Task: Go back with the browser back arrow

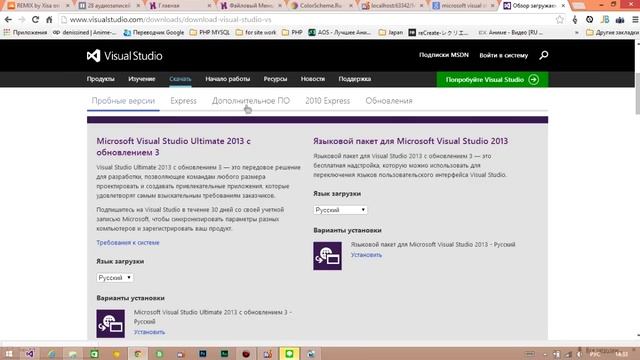Action: pos(8,19)
